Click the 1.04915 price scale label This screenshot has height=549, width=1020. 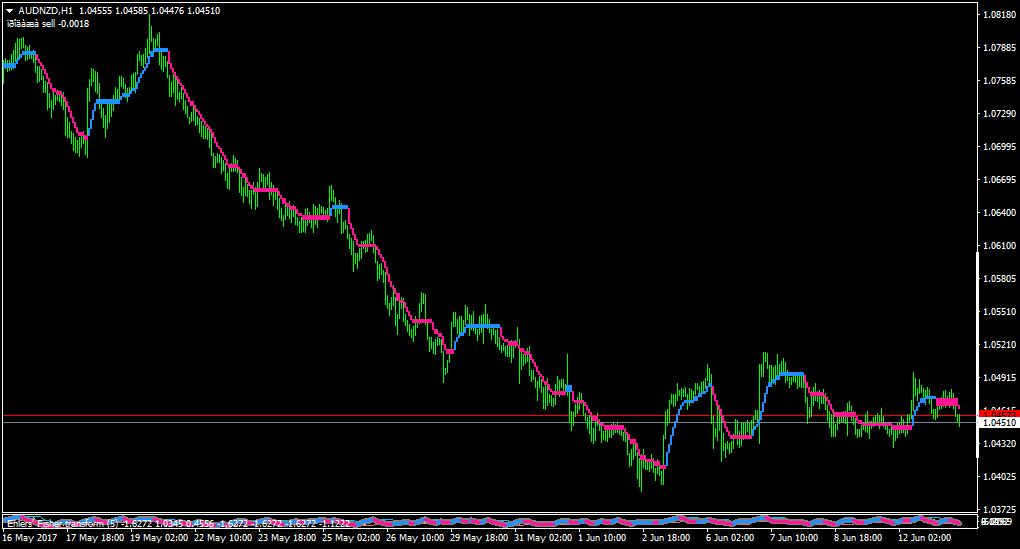999,377
